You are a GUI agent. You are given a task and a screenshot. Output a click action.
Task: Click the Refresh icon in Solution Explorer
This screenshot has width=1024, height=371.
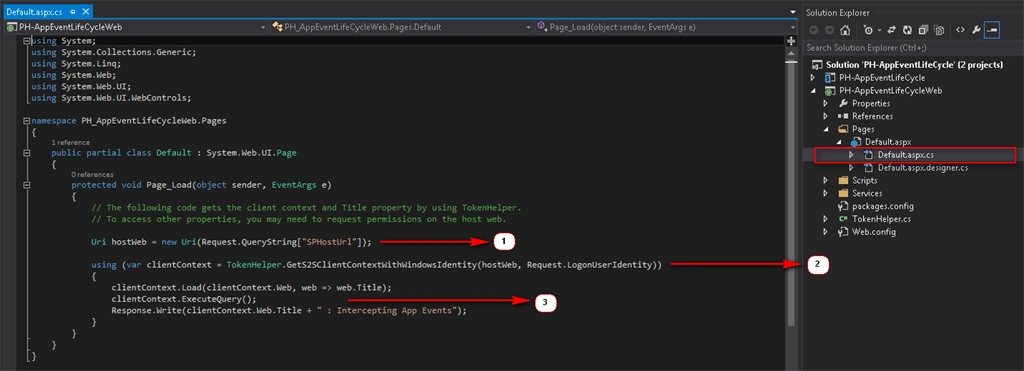[x=908, y=30]
